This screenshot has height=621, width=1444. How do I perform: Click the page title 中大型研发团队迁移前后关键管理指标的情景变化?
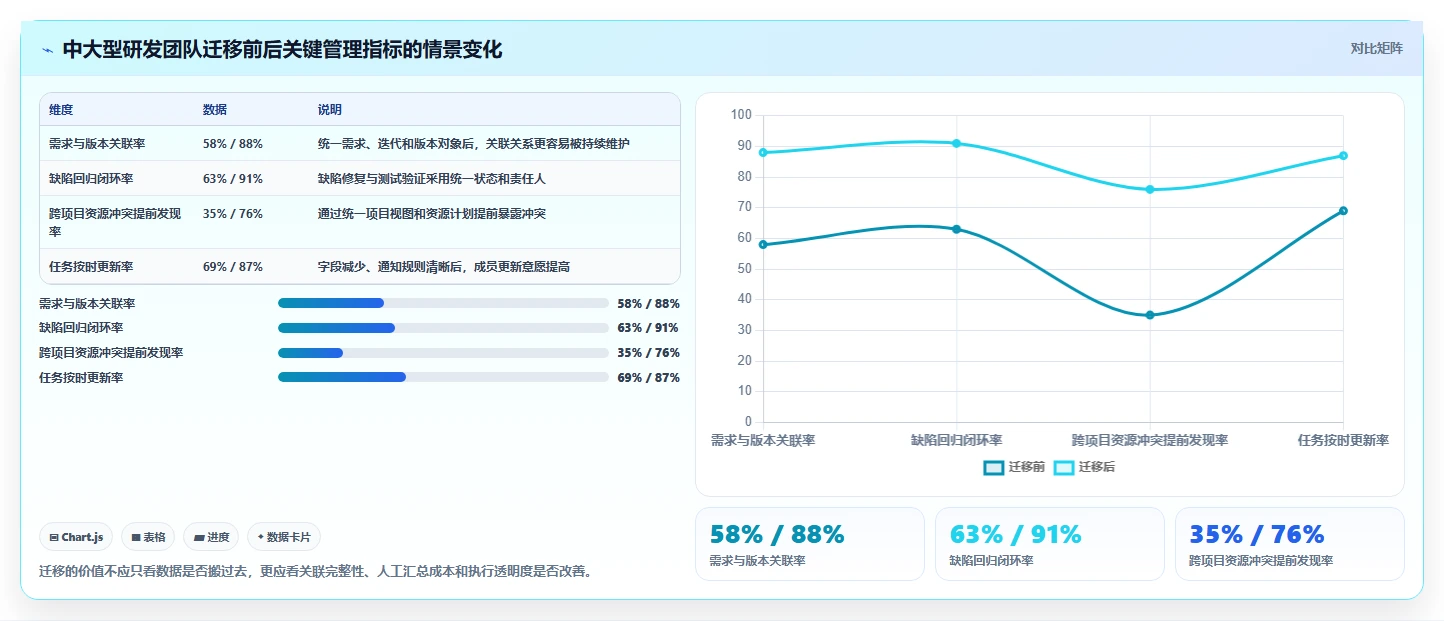[x=282, y=49]
